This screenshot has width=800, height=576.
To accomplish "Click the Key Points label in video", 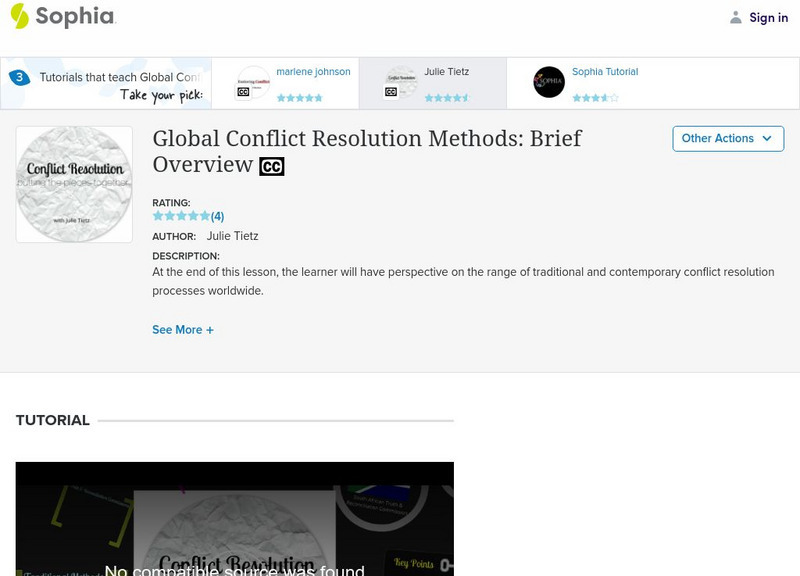I will (x=413, y=563).
